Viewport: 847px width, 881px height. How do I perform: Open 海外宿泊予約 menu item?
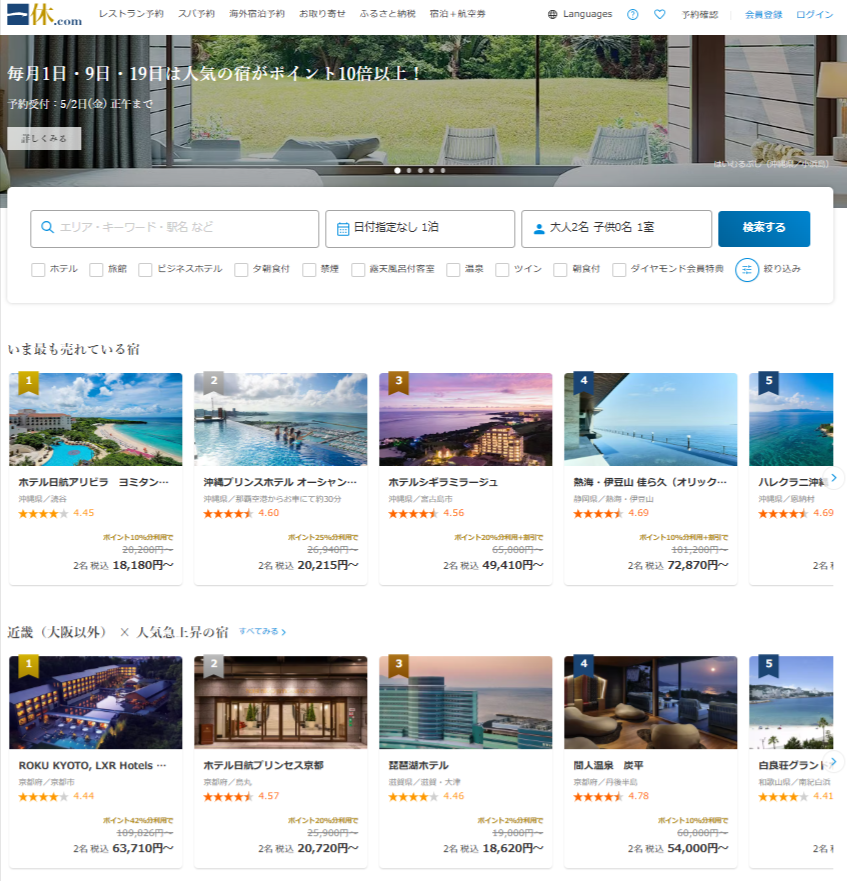257,14
